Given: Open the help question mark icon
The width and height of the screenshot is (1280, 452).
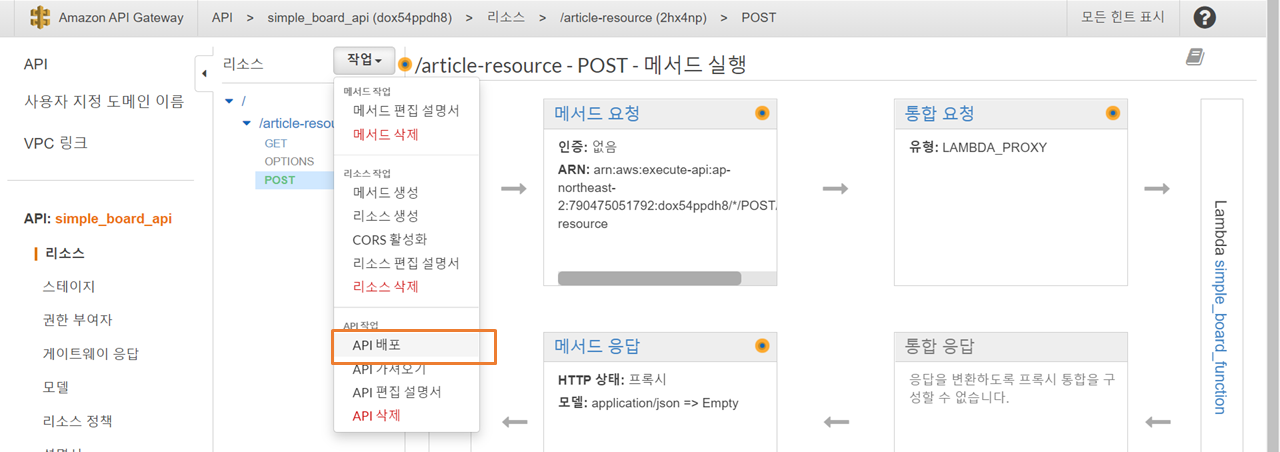Looking at the screenshot, I should click(1205, 18).
